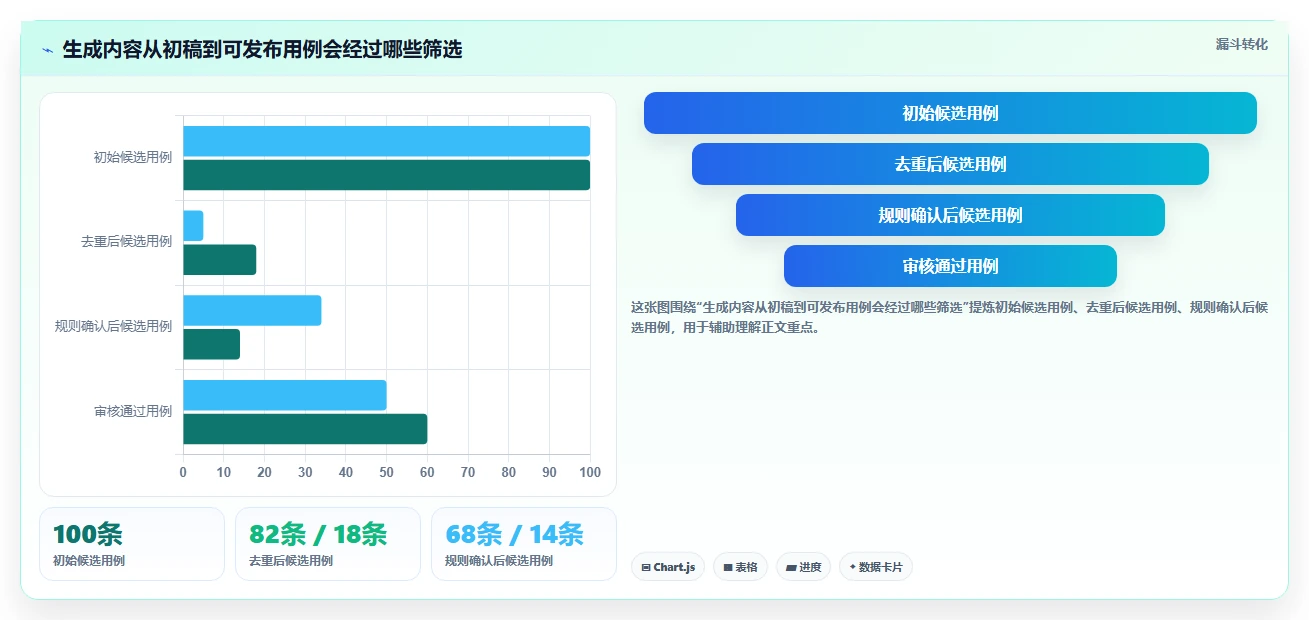Click the x-axis tick labeled 50
The height and width of the screenshot is (620, 1309).
387,472
